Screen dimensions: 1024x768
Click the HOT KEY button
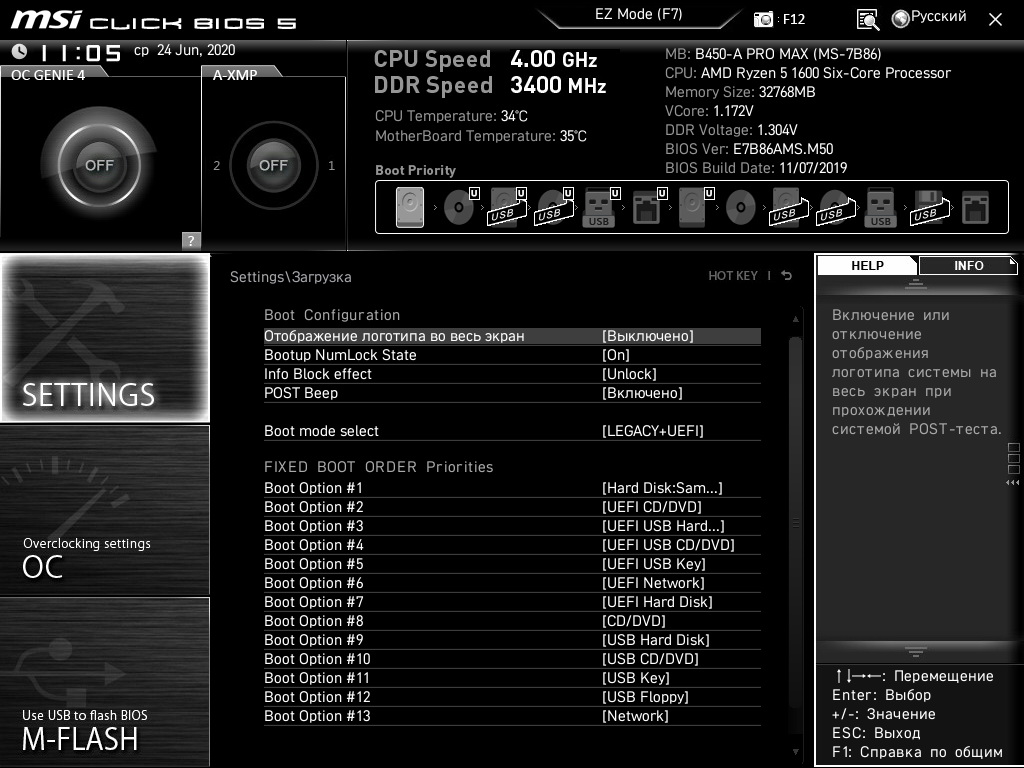(733, 276)
